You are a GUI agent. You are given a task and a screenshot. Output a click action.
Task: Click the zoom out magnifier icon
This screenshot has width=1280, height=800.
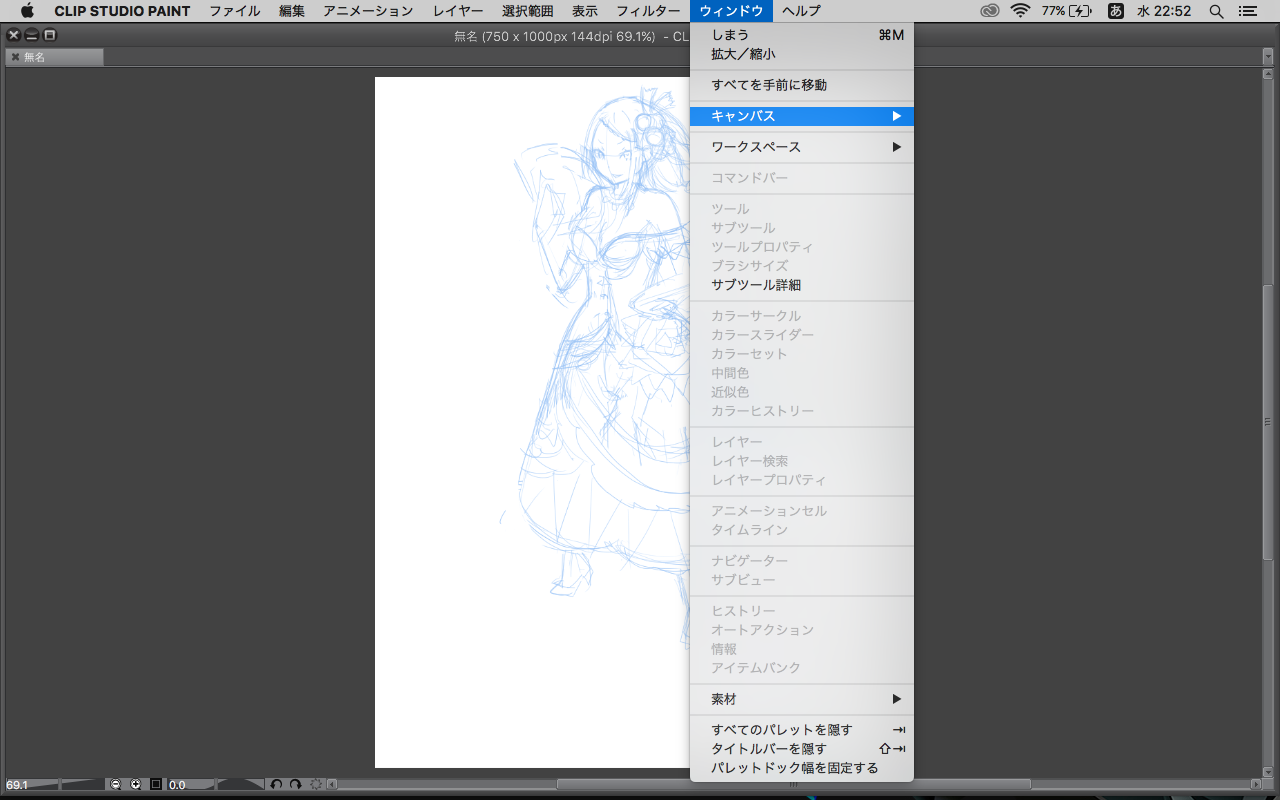(116, 785)
